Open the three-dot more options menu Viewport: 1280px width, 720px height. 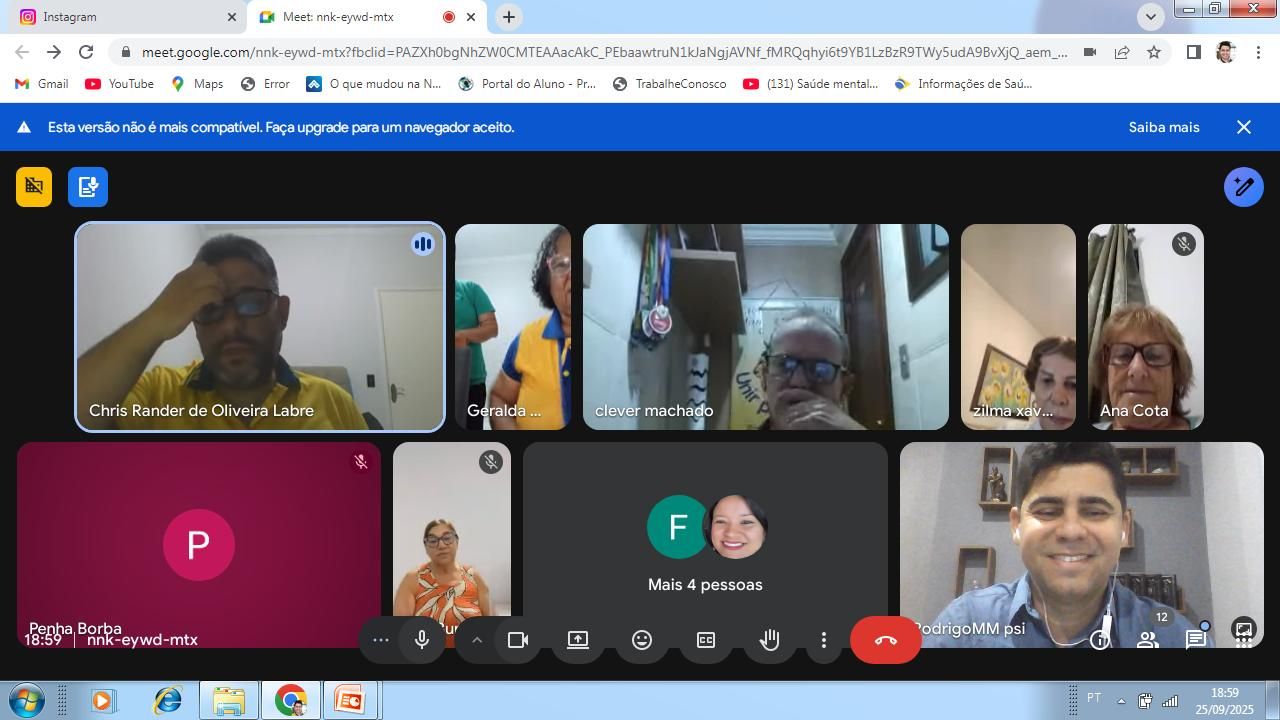click(x=824, y=640)
